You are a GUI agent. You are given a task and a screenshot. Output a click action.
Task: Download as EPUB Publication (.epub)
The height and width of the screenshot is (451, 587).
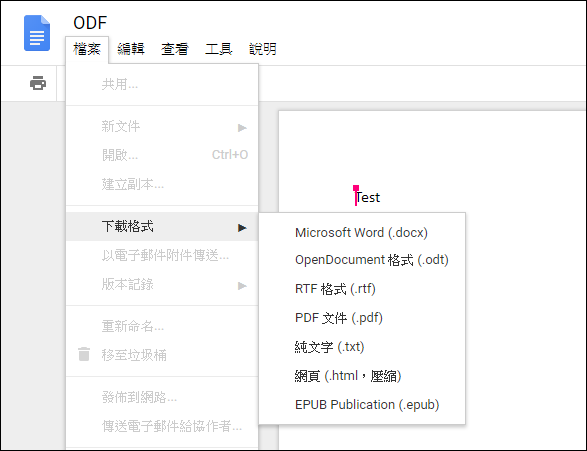[362, 405]
